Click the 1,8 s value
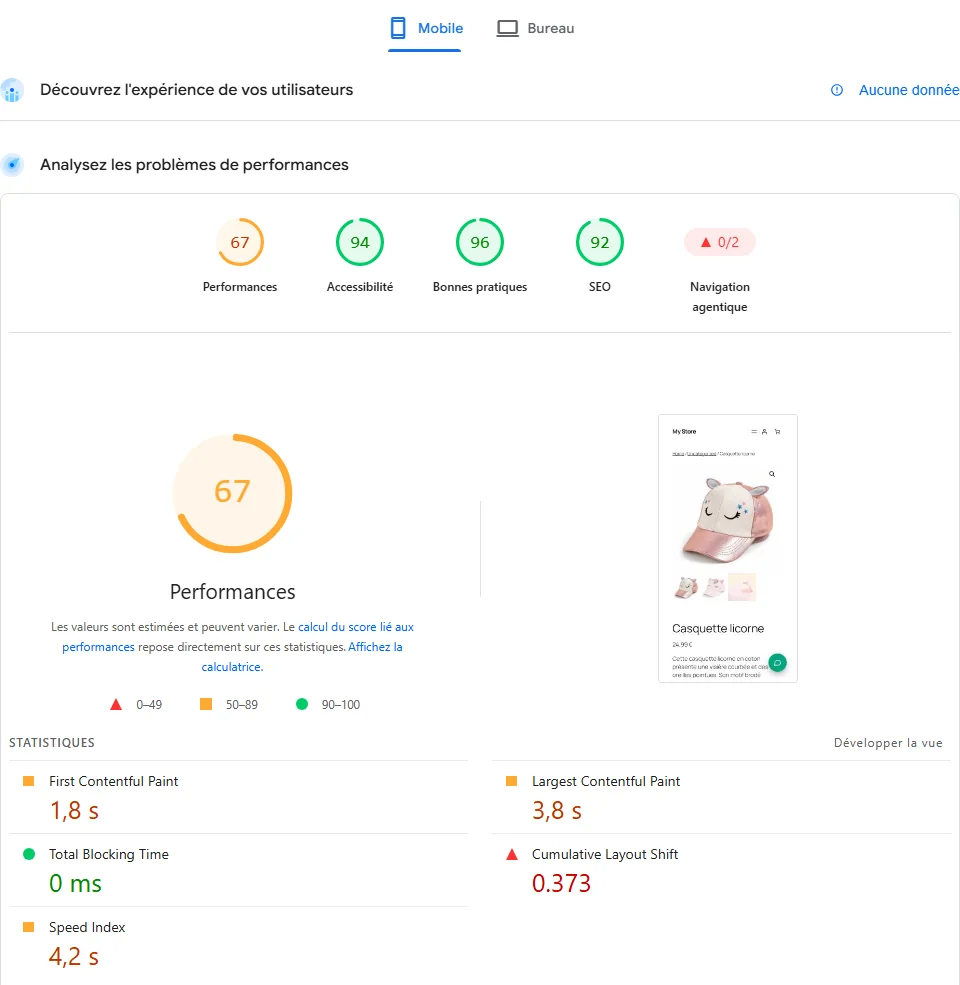Viewport: 960px width, 985px height. tap(74, 810)
